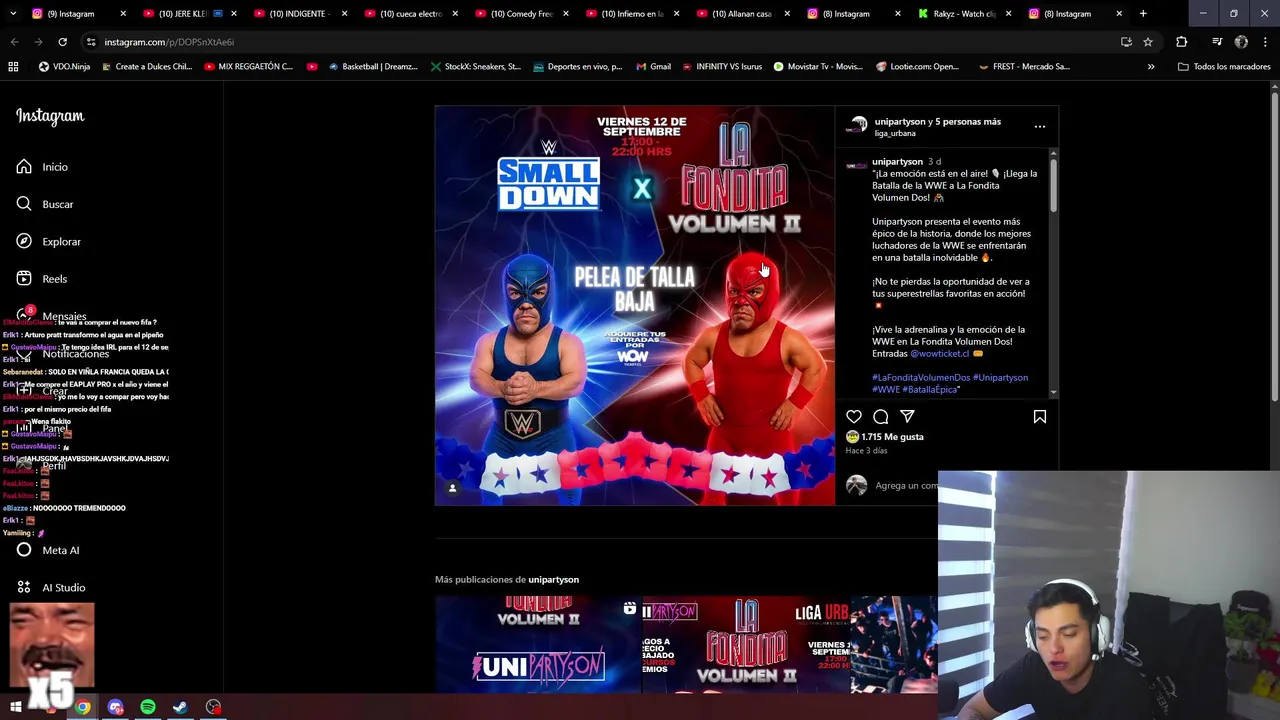Viewport: 1280px width, 720px height.
Task: Bookmark this page with star icon
Action: [1148, 42]
